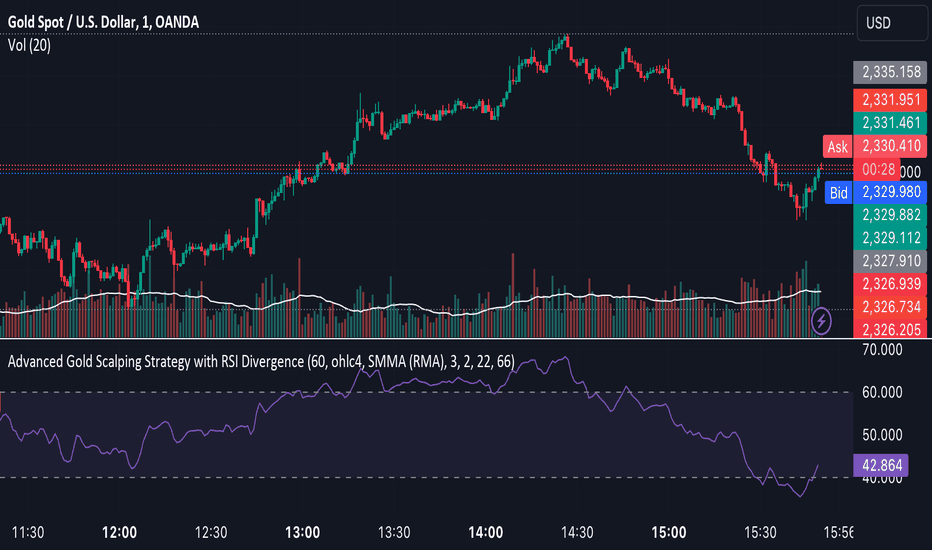The width and height of the screenshot is (932, 550).
Task: Click the Bid price label
Action: tap(839, 193)
